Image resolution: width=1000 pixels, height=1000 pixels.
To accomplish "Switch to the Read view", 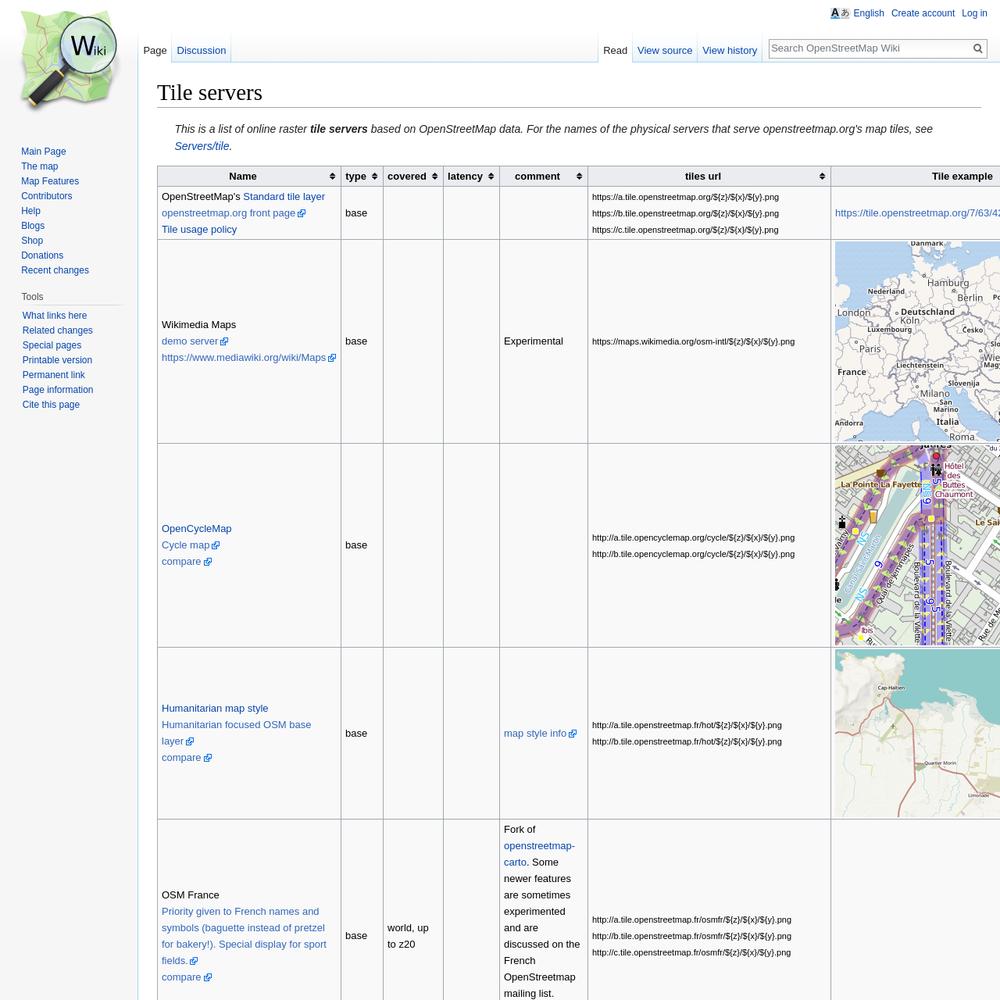I will point(615,50).
